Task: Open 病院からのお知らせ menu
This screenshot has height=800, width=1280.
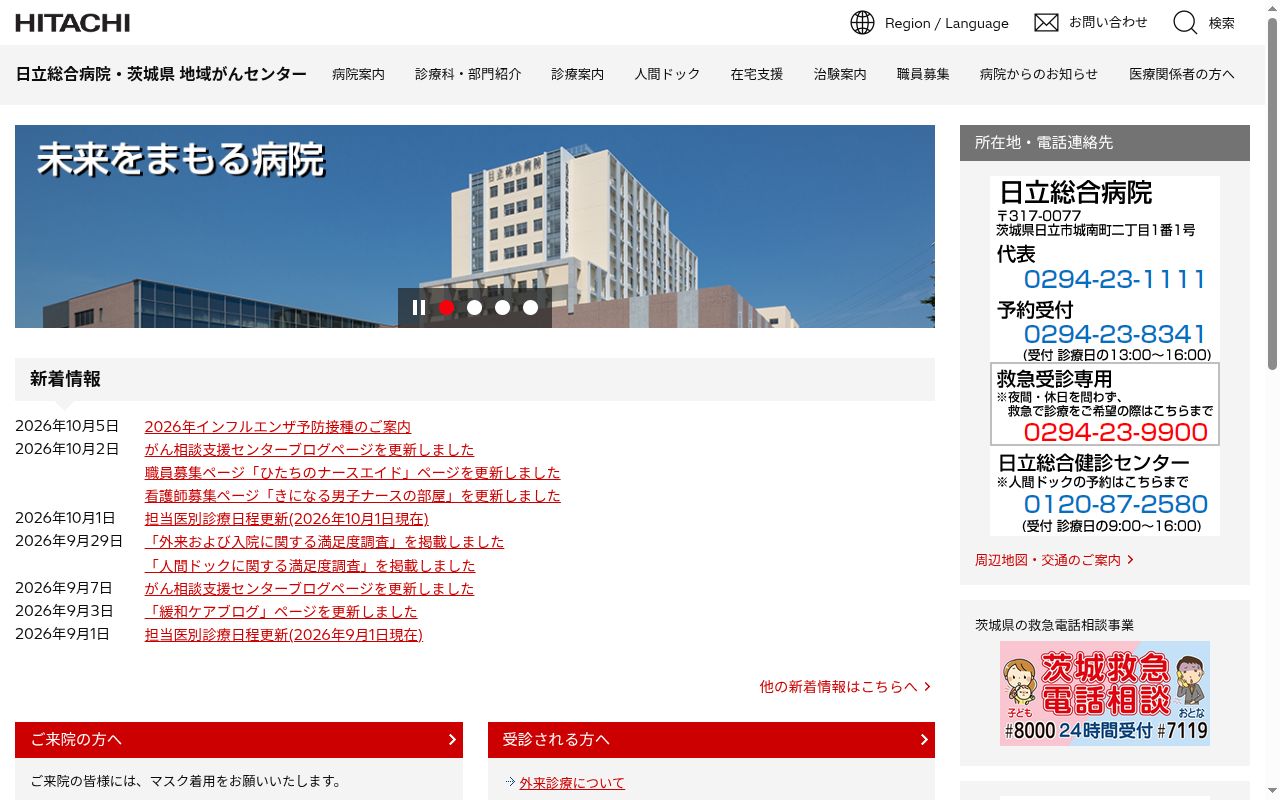Action: (1039, 74)
